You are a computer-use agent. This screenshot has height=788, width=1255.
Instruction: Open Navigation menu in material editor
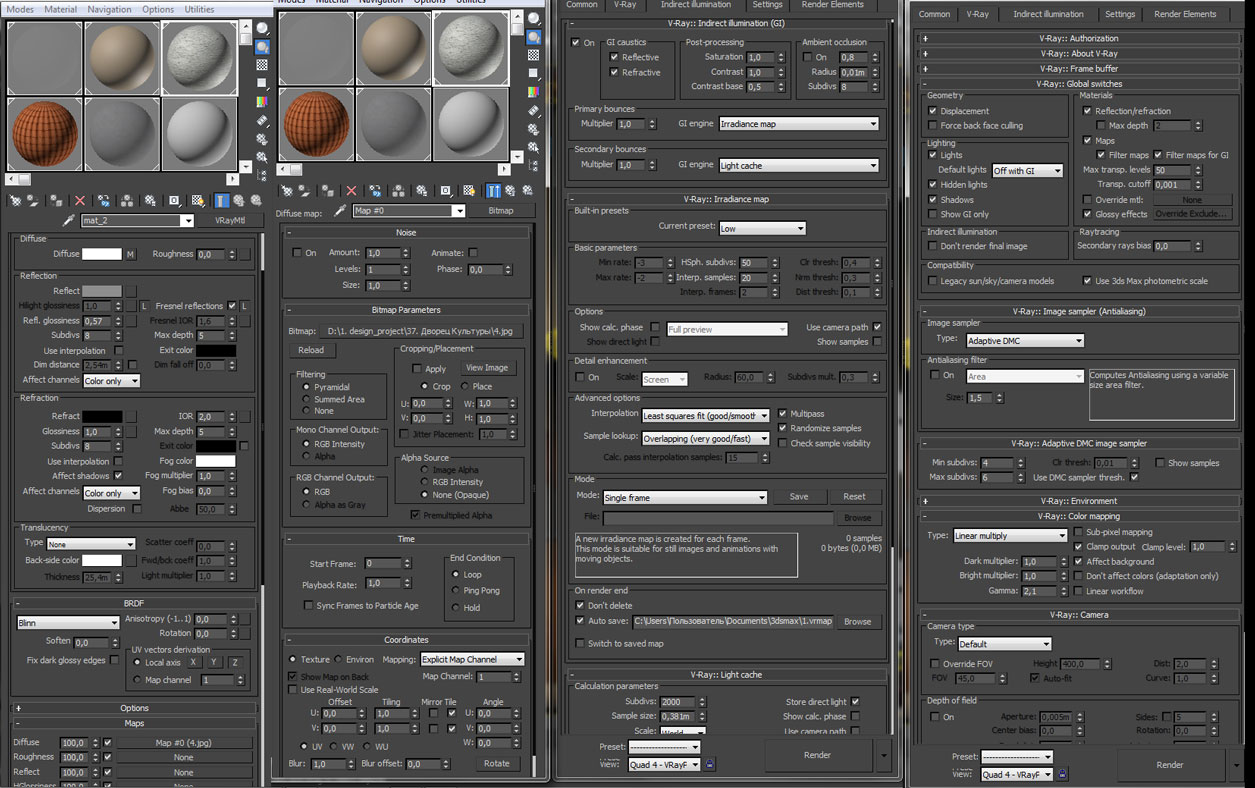coord(109,9)
